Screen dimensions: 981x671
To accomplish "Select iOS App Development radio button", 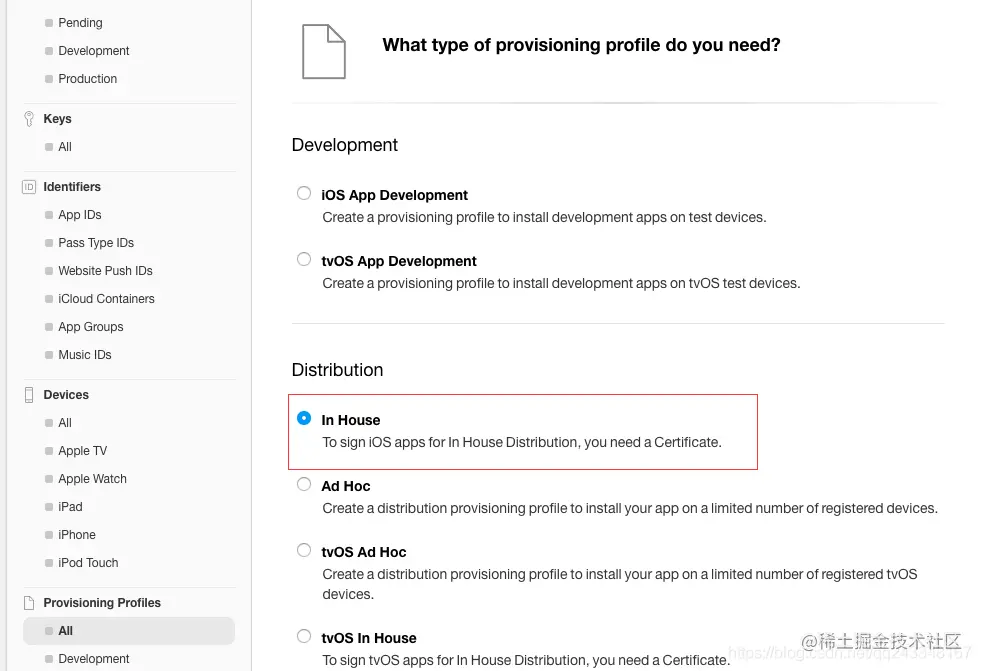I will point(304,194).
